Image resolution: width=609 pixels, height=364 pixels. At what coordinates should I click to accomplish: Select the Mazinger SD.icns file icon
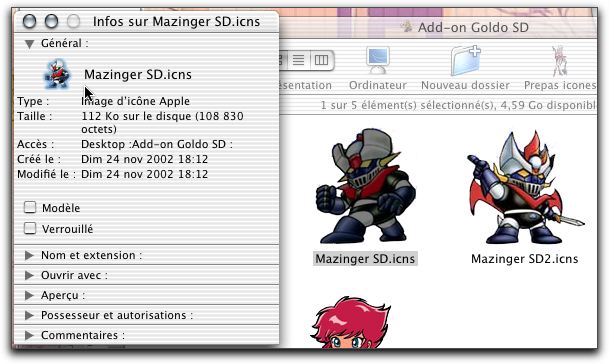click(x=365, y=186)
